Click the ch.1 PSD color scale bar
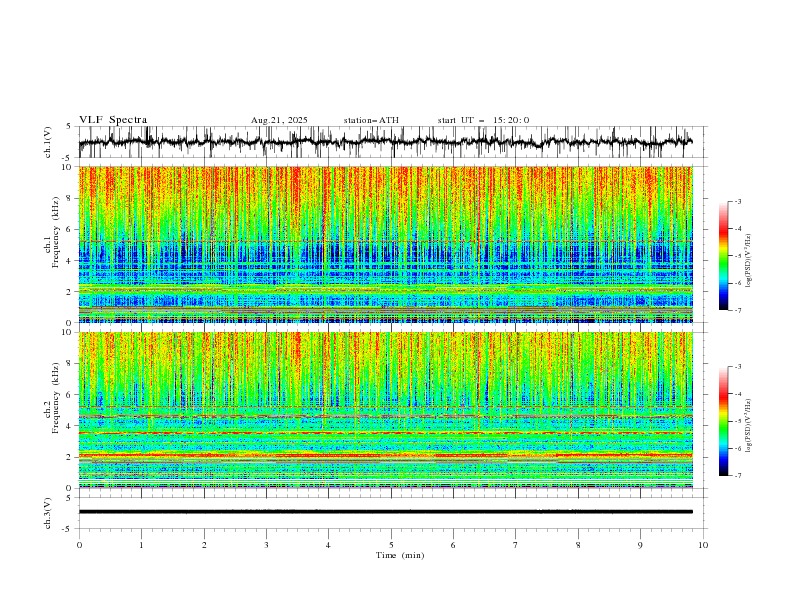The width and height of the screenshot is (792, 612). [723, 255]
